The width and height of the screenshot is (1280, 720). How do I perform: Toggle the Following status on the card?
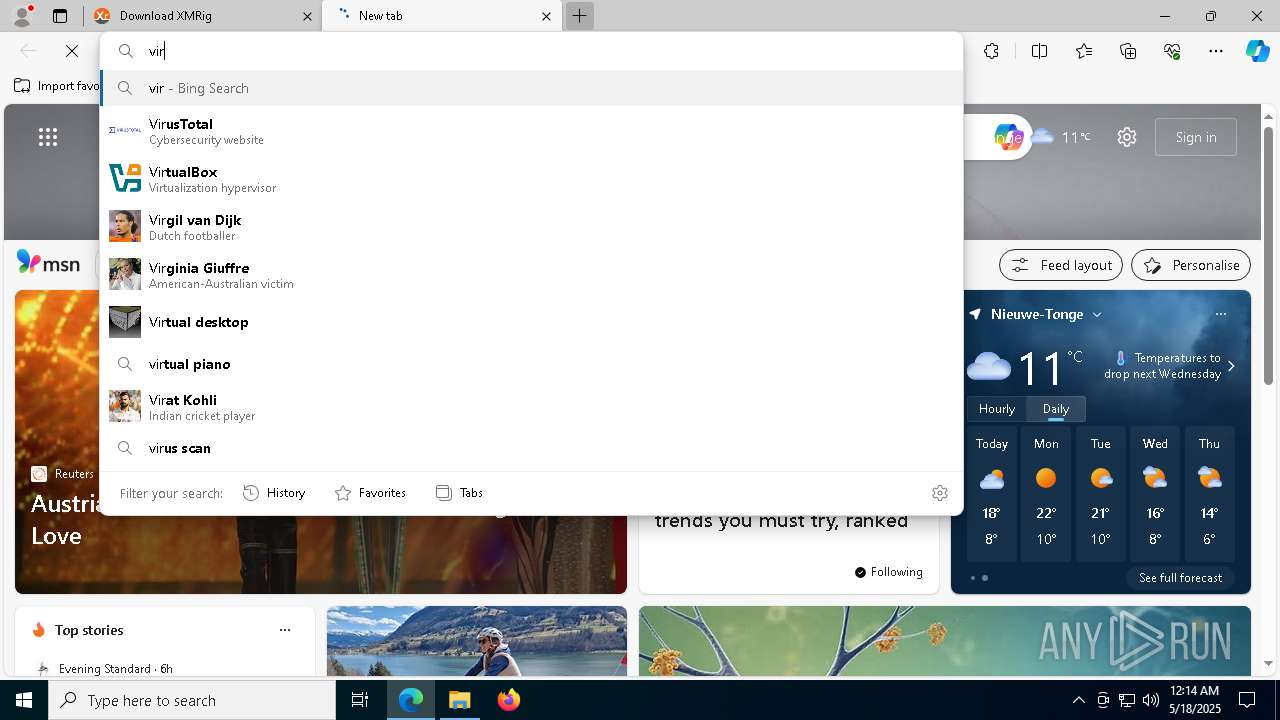[888, 572]
